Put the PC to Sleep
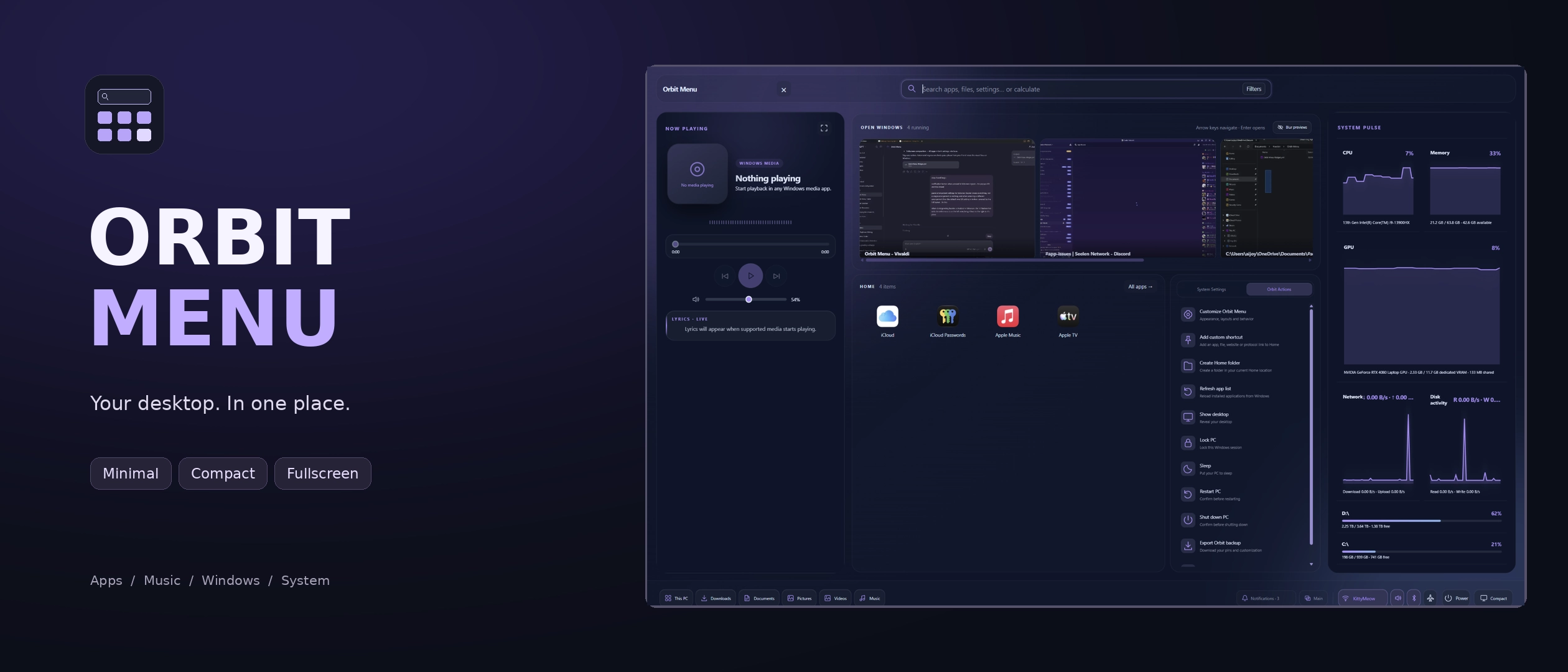 click(x=1242, y=469)
